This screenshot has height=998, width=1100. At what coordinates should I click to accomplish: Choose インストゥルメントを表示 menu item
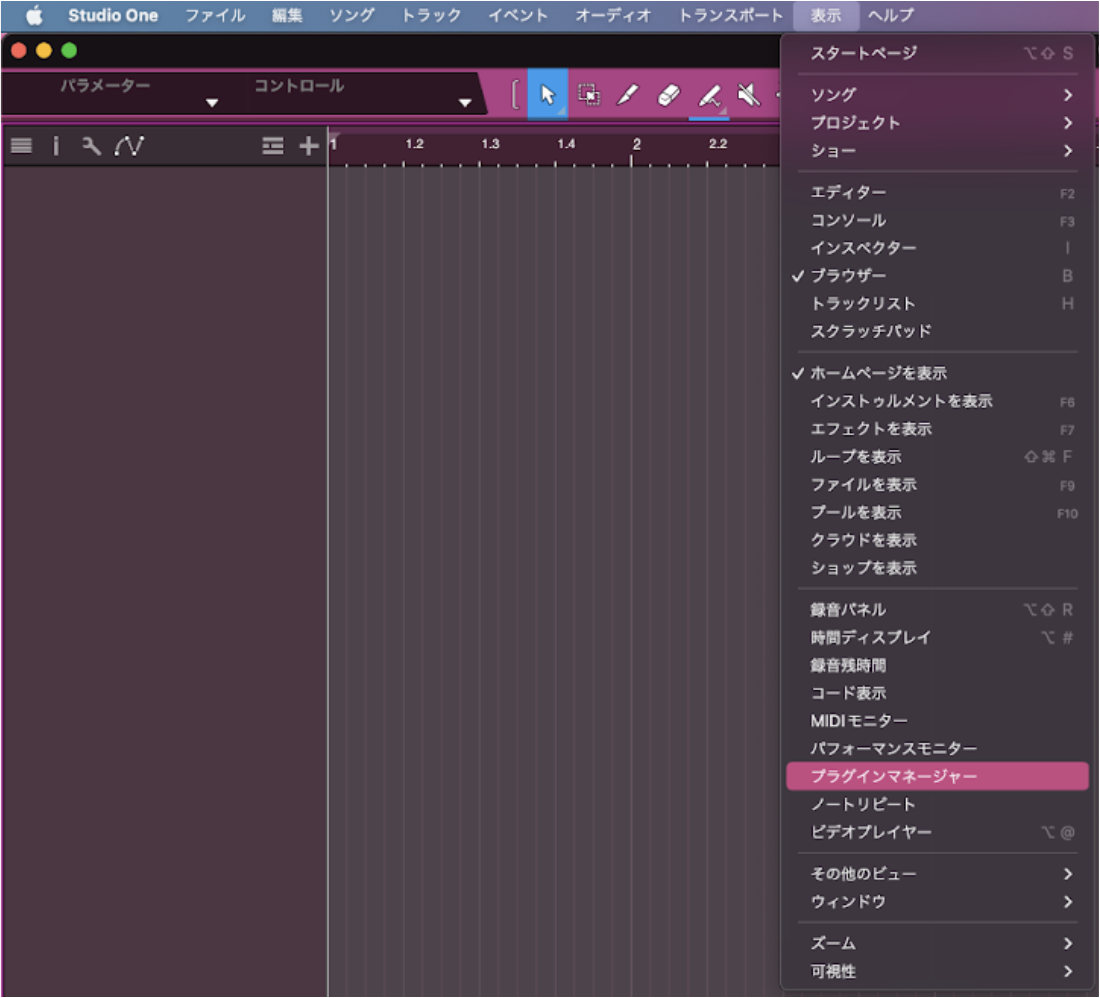coord(937,401)
